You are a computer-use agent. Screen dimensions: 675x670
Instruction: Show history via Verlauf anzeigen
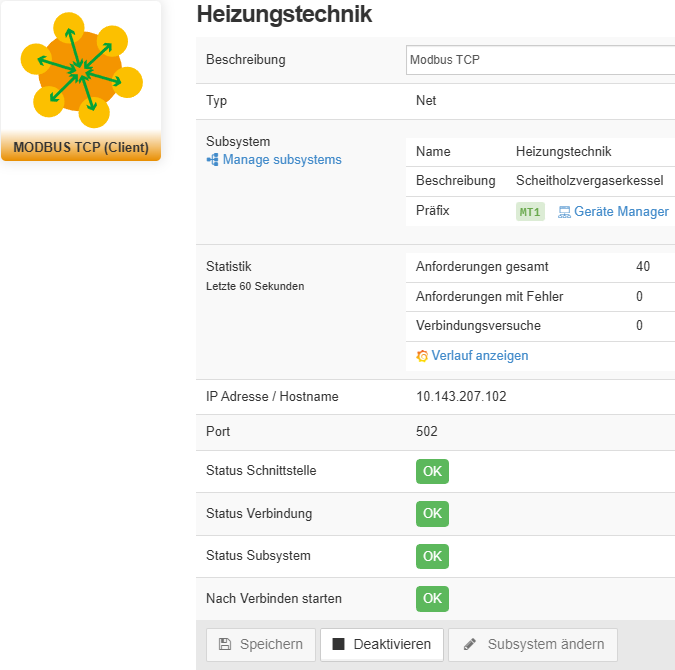coord(480,356)
